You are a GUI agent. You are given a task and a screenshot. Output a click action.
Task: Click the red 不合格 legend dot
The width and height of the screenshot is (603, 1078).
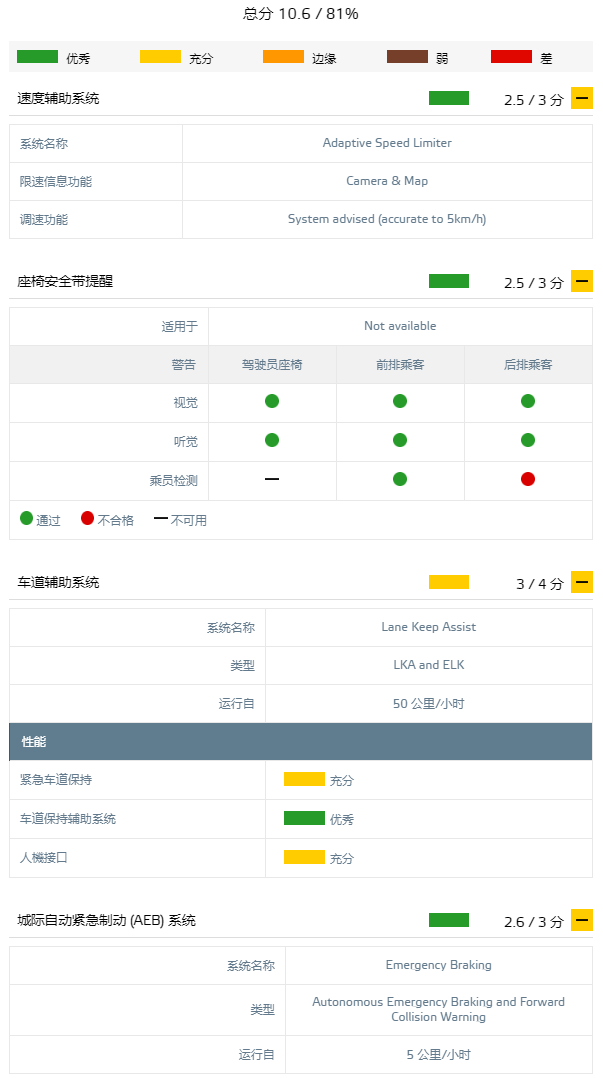87,518
